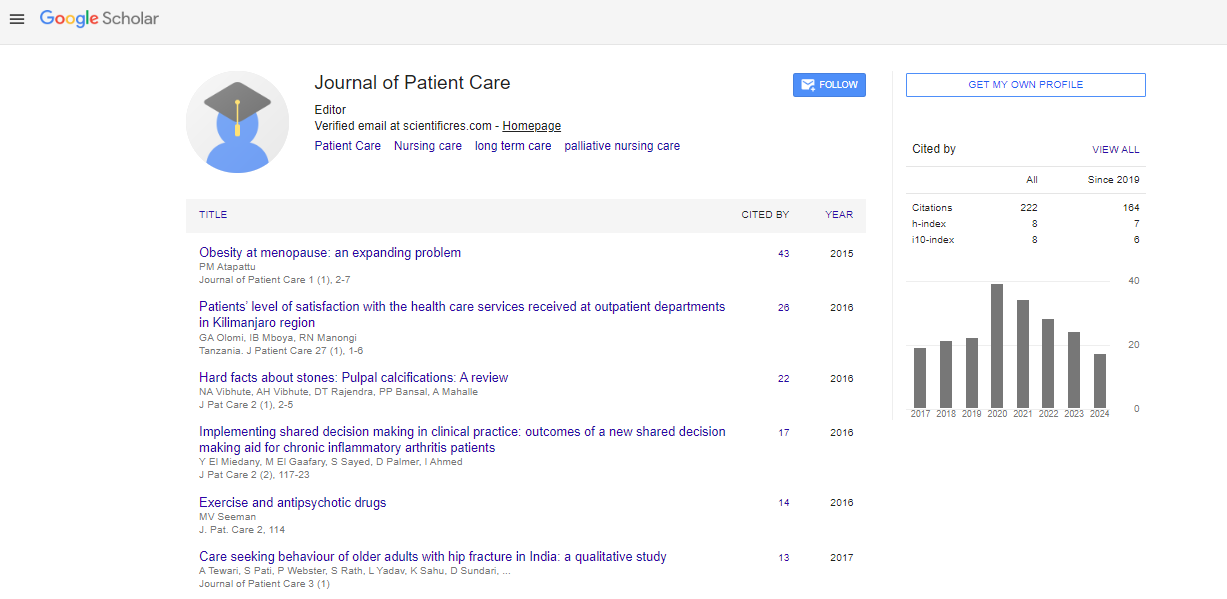Click total citations value 222
Screen dimensions: 1227x599
point(1029,208)
